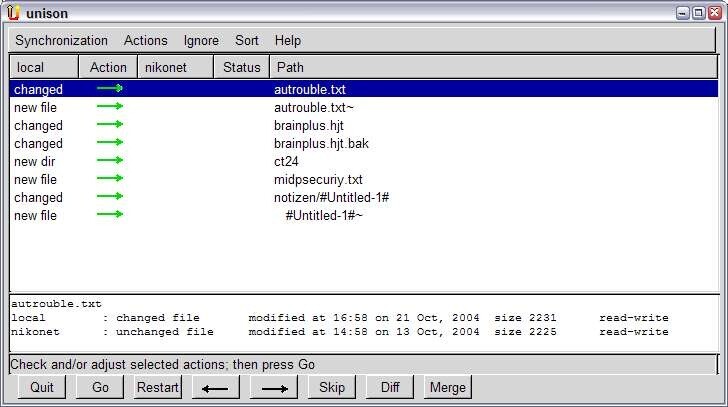
Task: Click the green arrow for autrouble.txt~
Action: (110, 106)
